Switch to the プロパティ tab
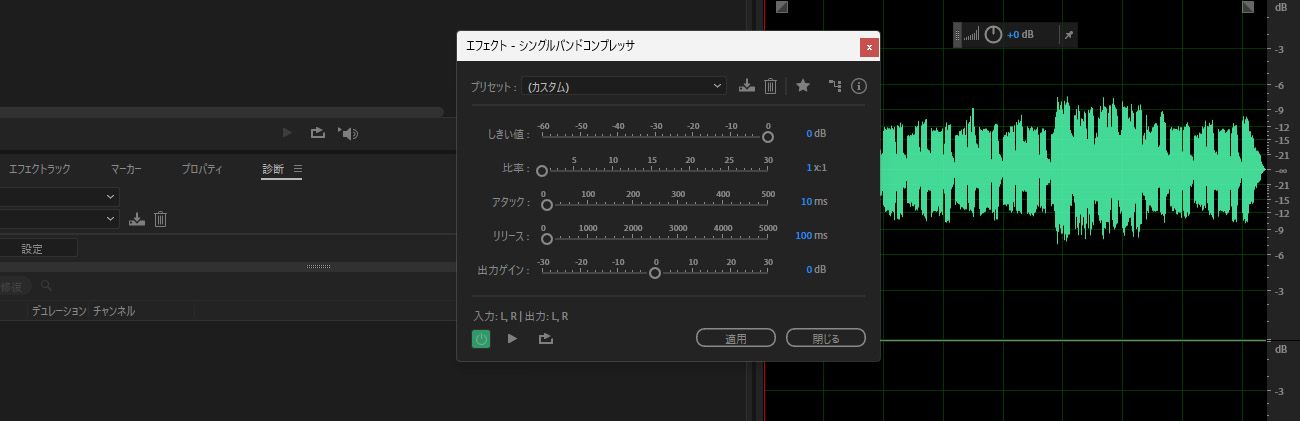 (202, 169)
